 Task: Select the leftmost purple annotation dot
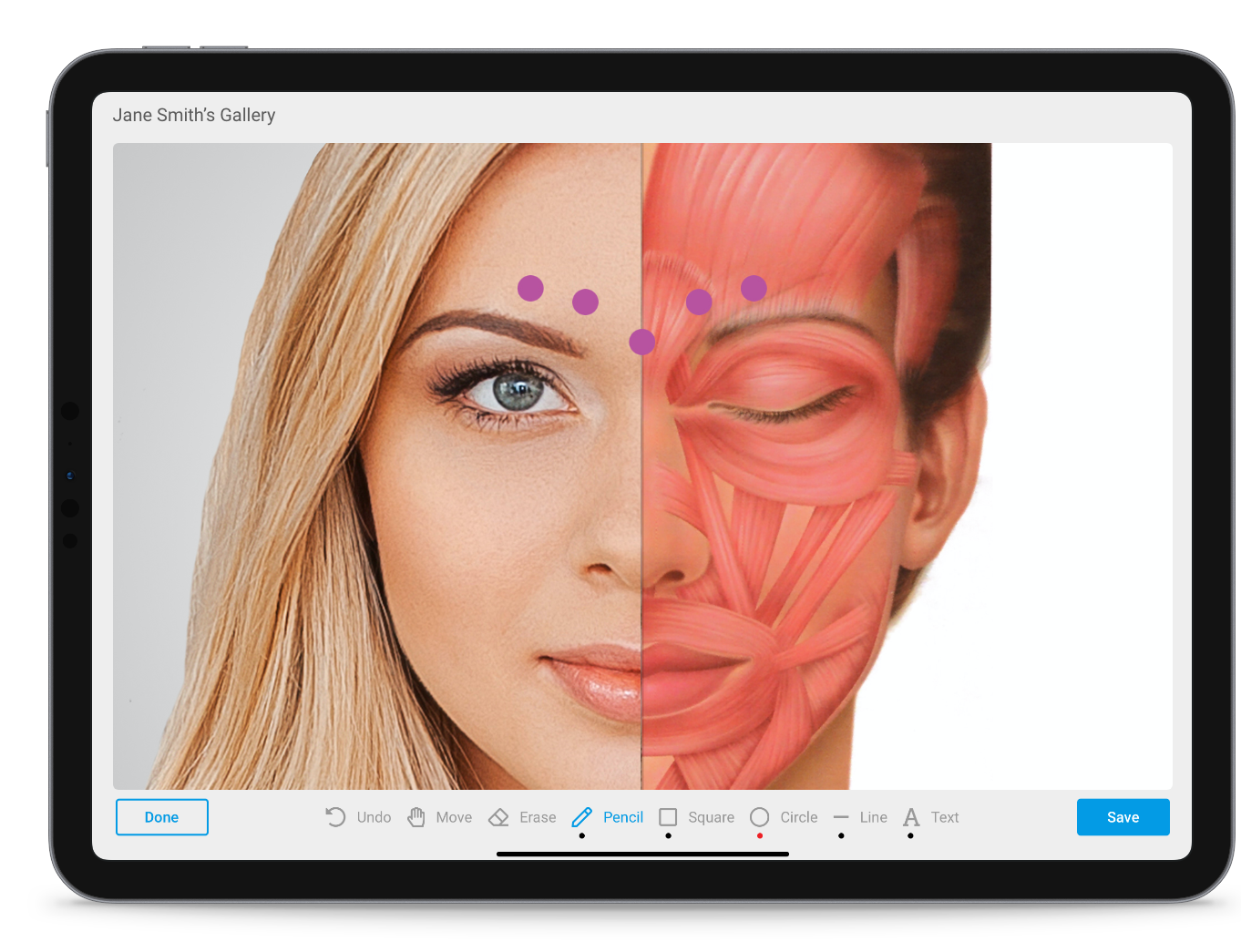(531, 288)
